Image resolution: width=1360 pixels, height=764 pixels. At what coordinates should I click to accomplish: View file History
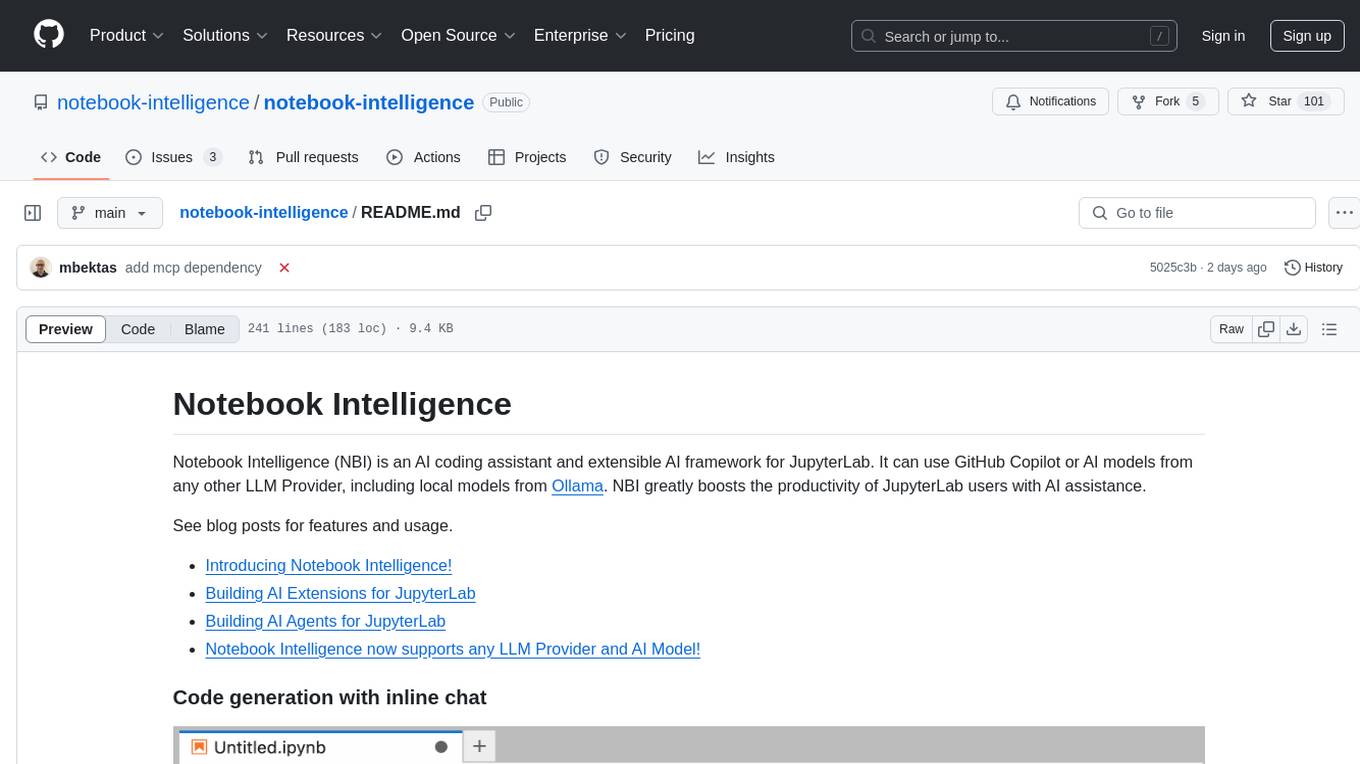point(1313,267)
